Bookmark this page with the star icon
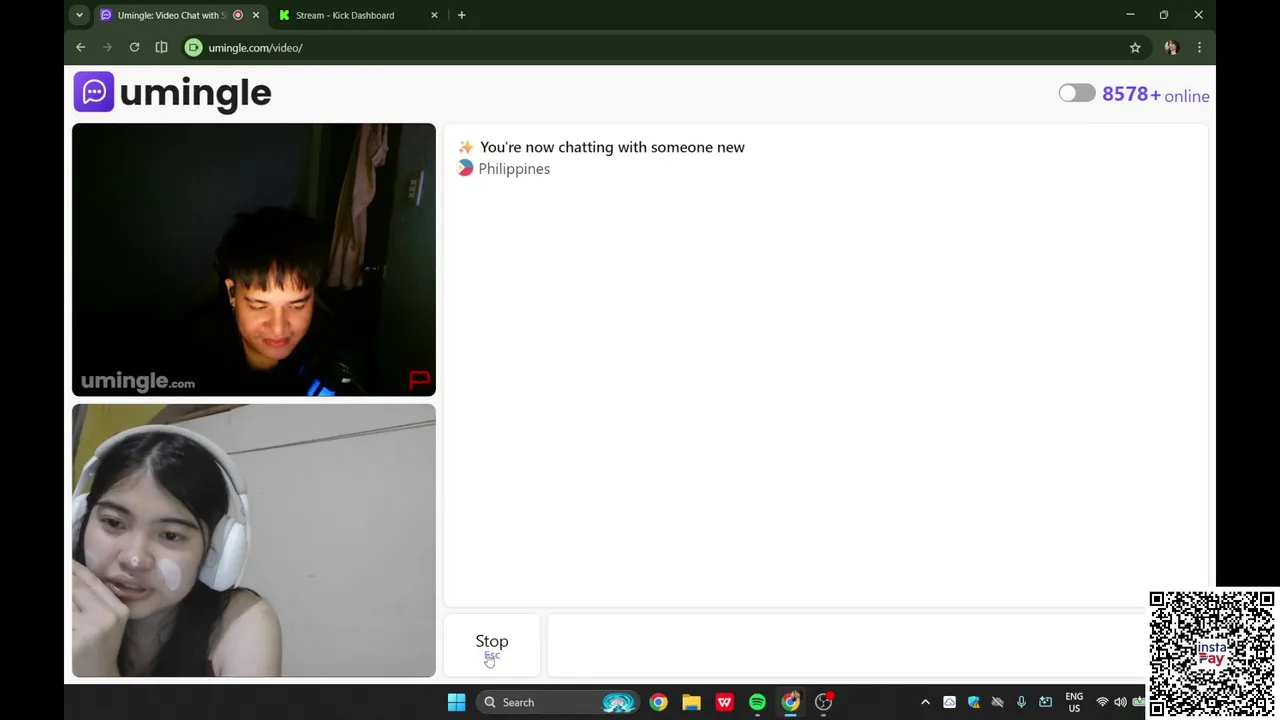Viewport: 1280px width, 720px height. pos(1135,47)
